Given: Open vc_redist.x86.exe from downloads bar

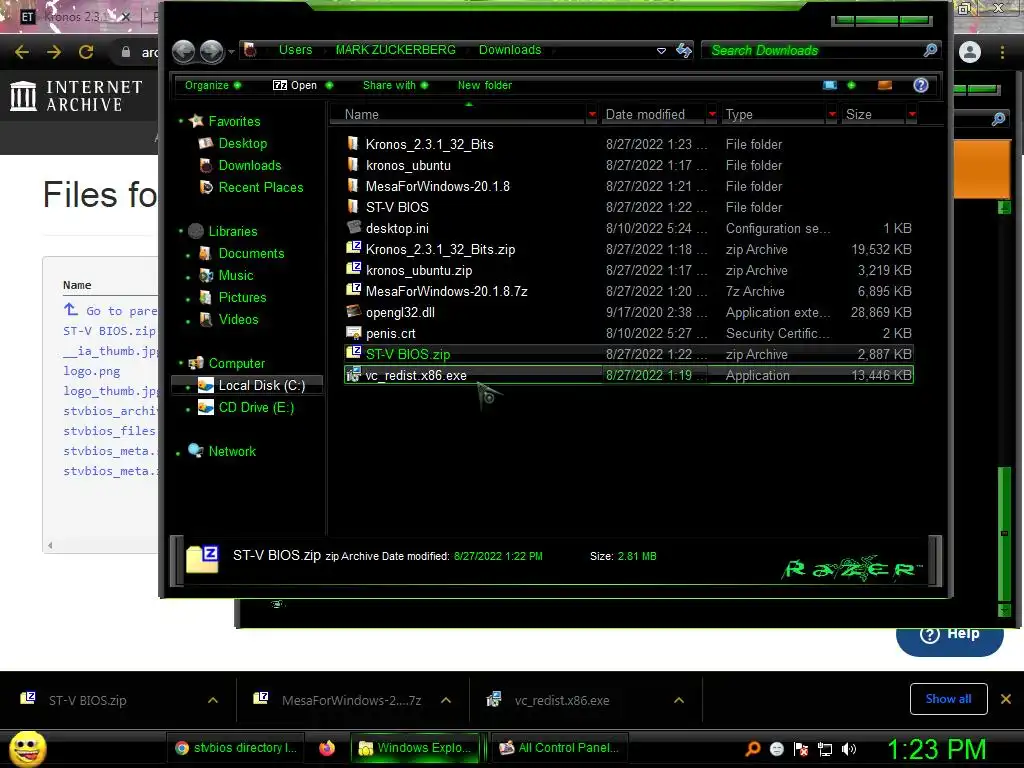Looking at the screenshot, I should pos(562,700).
